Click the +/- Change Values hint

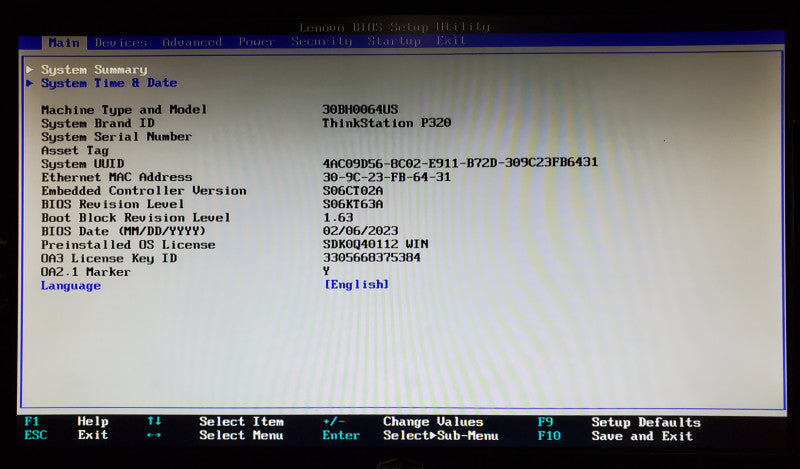pos(403,422)
